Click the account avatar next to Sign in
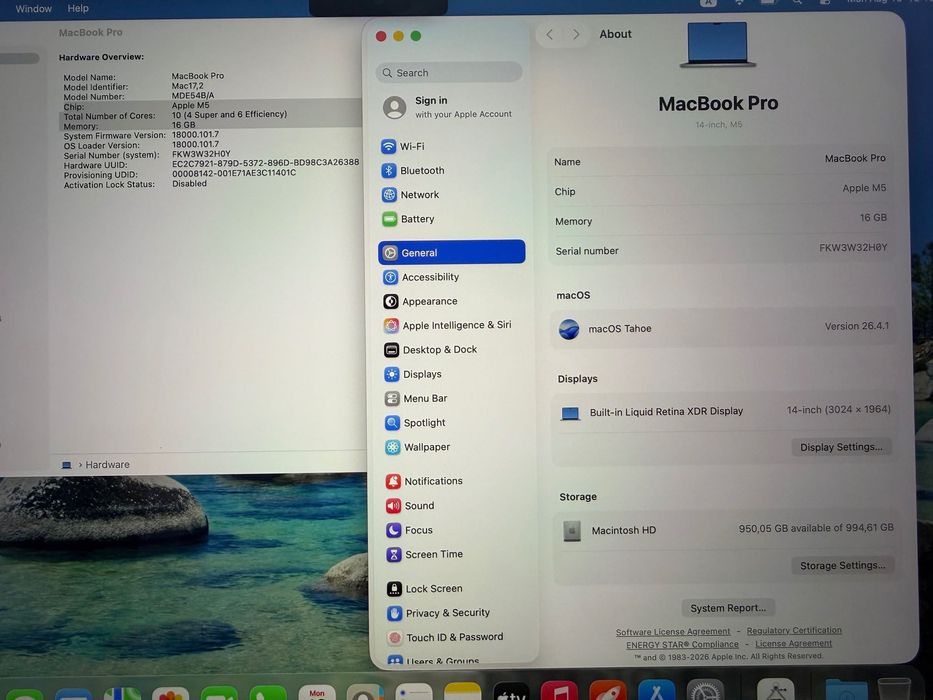The height and width of the screenshot is (700, 933). [x=395, y=107]
